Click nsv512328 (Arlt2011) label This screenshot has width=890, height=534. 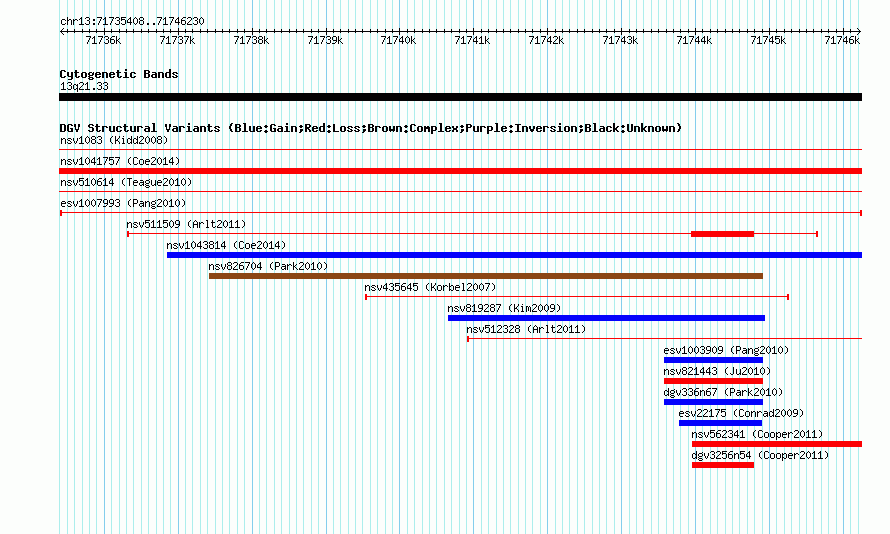[x=526, y=329]
